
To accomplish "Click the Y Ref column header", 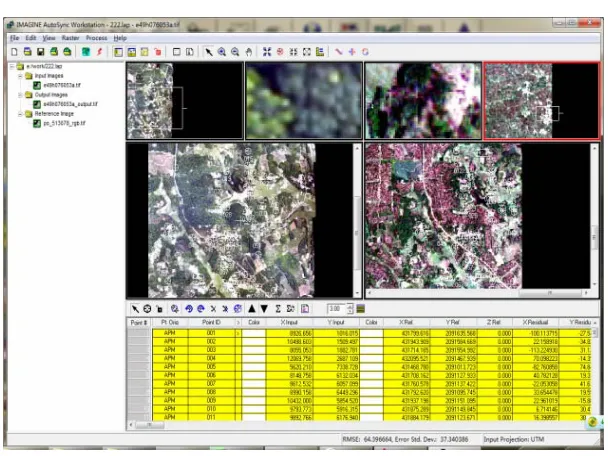I will tap(453, 322).
